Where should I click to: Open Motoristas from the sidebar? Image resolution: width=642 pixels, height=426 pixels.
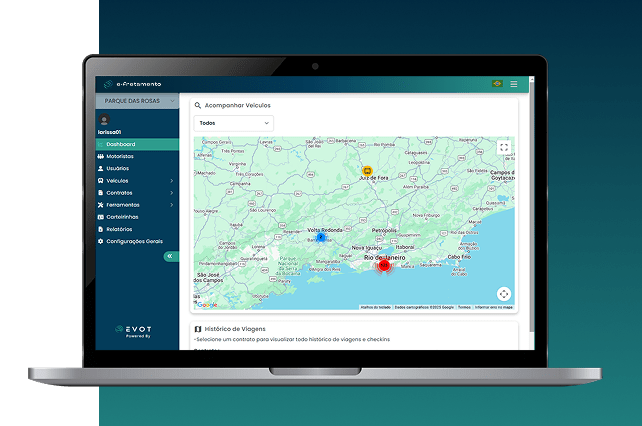tap(119, 156)
